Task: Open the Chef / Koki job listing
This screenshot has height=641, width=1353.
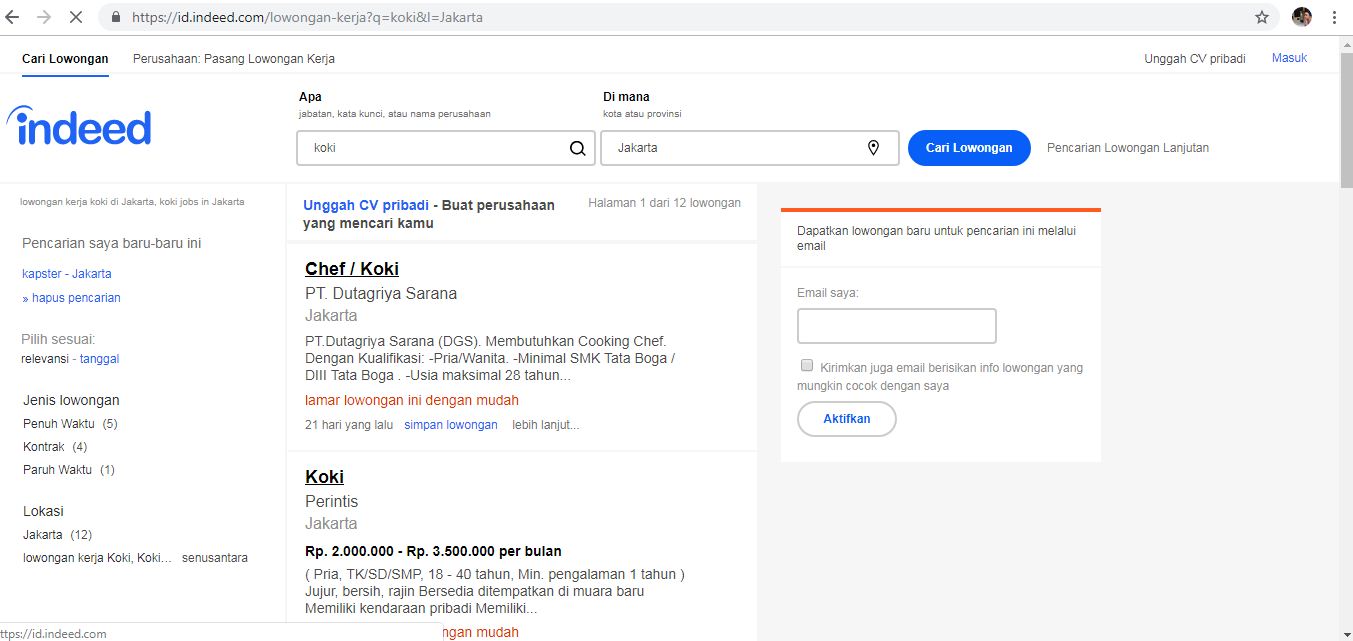Action: (352, 269)
